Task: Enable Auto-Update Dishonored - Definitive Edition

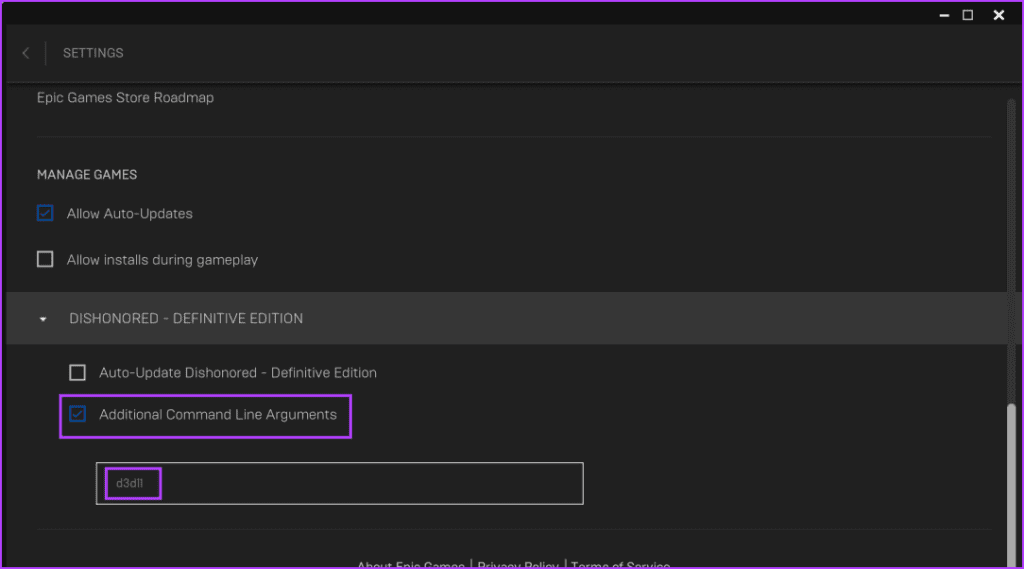Action: tap(77, 372)
